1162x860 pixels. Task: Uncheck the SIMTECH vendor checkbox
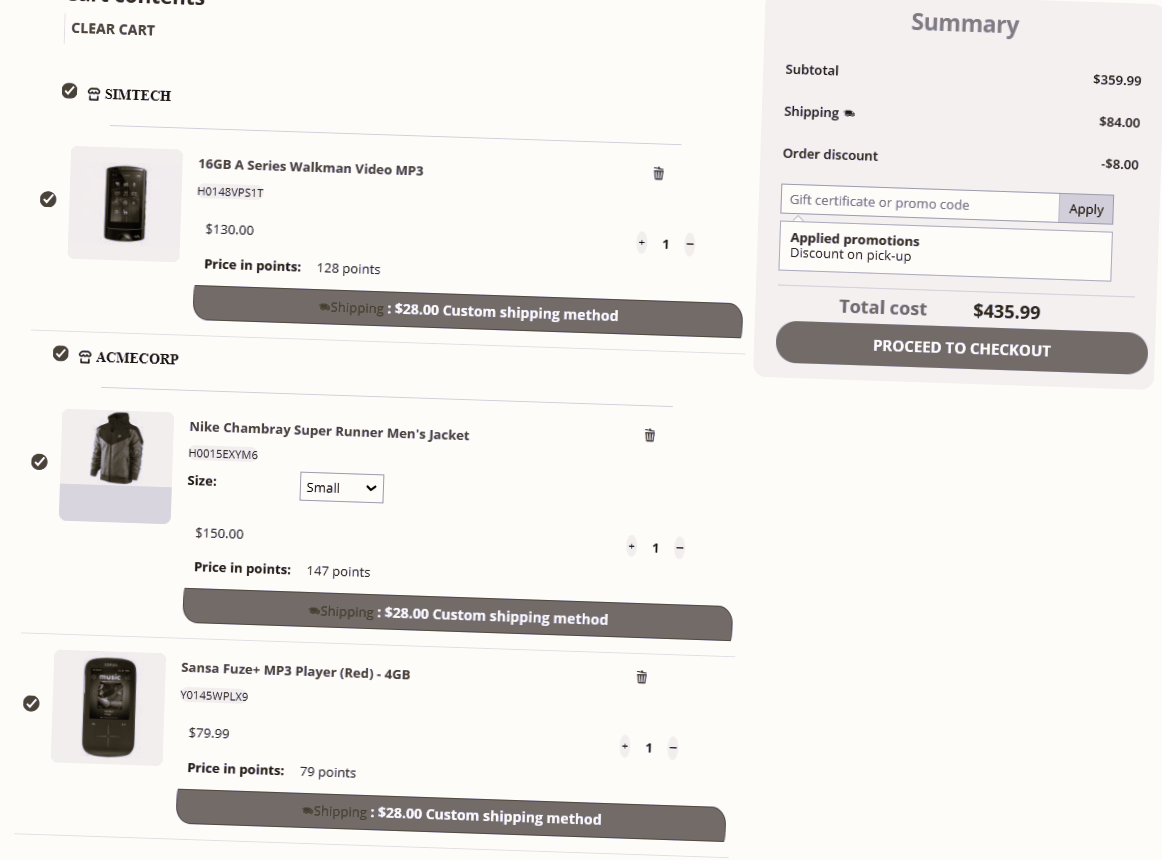point(69,91)
